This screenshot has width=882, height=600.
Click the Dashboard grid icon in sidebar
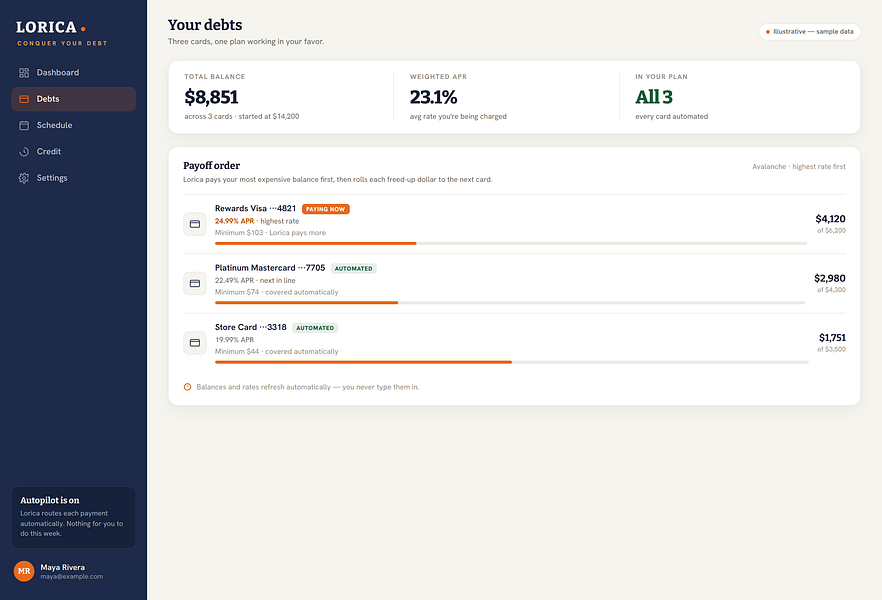point(24,73)
